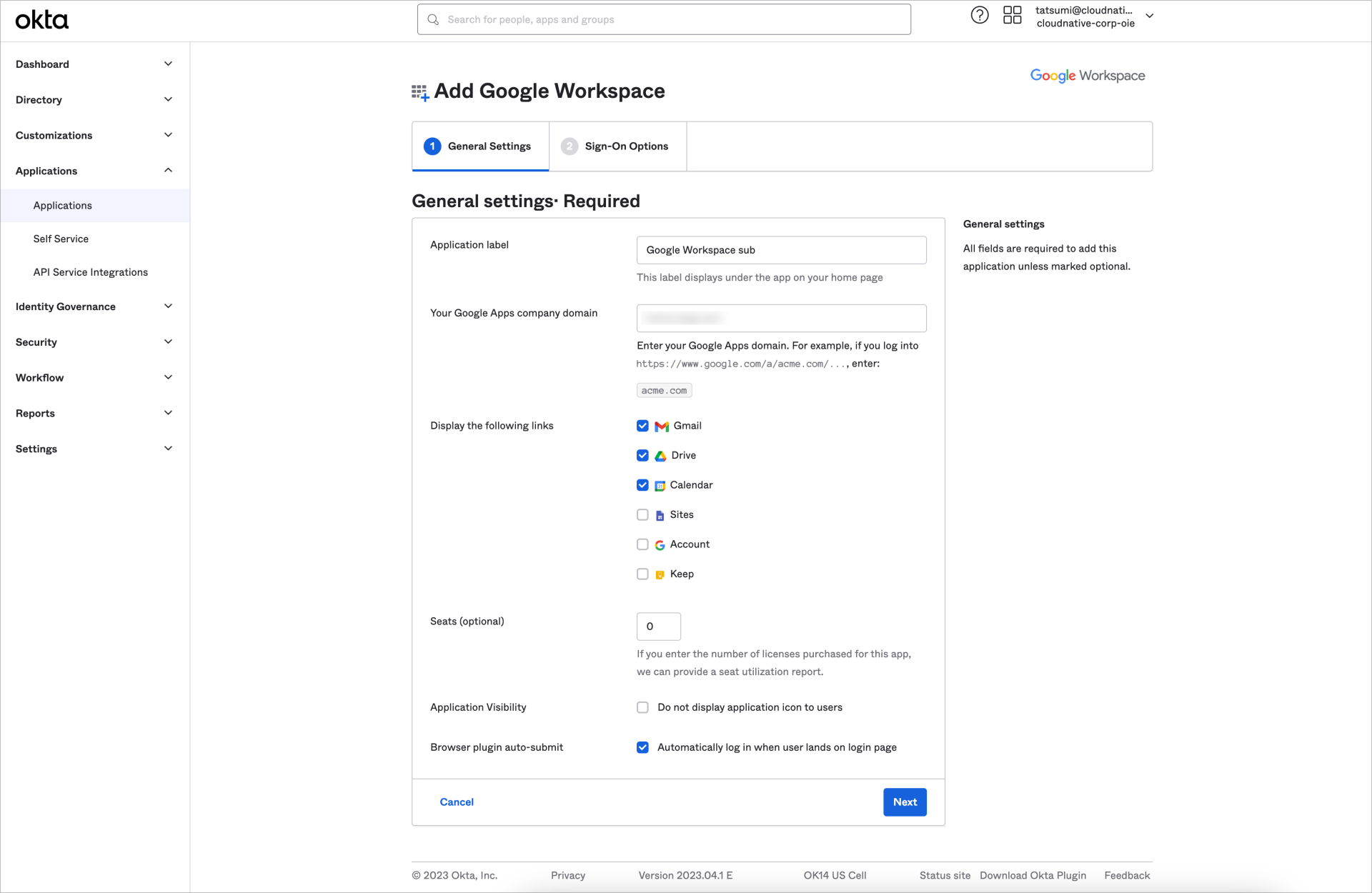Click the Gmail icon next to its checkbox
The width and height of the screenshot is (1372, 893).
coord(660,426)
